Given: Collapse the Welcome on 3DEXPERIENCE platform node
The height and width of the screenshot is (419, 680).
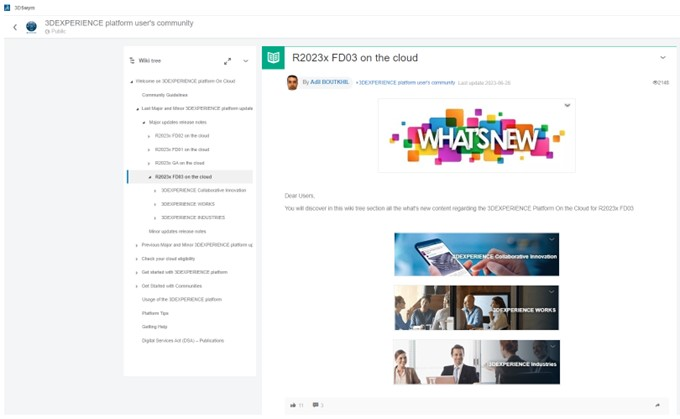Looking at the screenshot, I should (132, 82).
